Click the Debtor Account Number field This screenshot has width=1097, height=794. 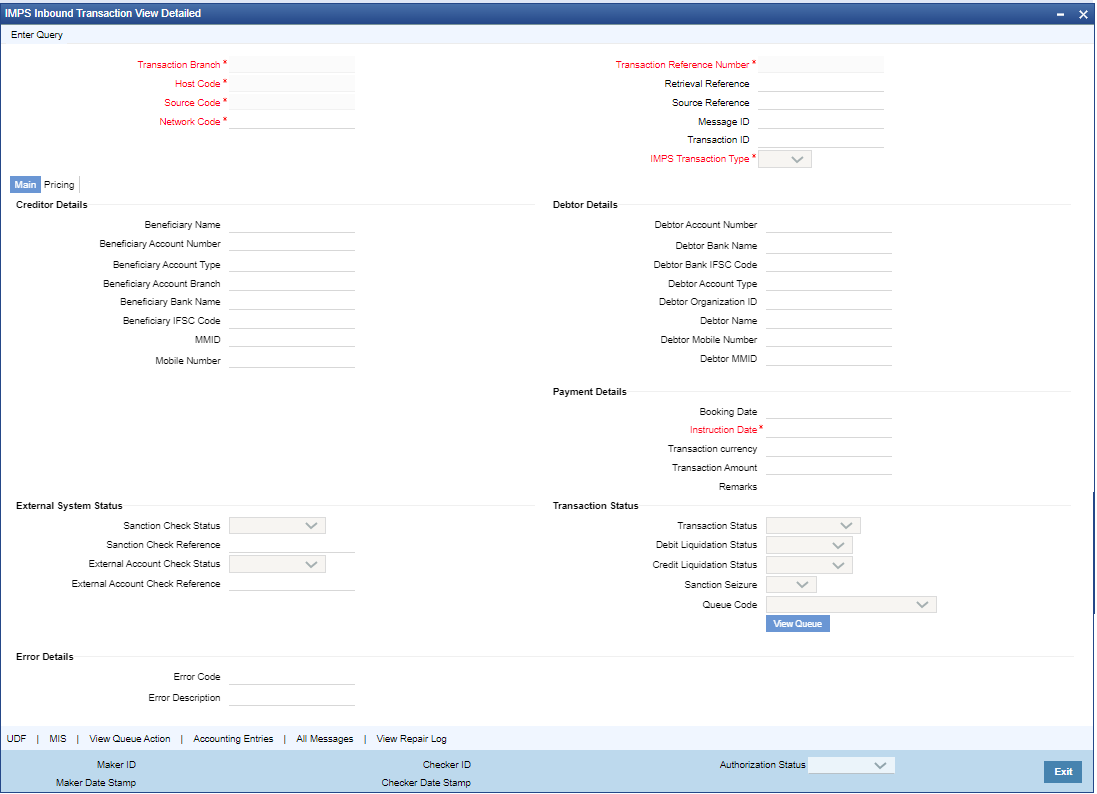click(x=829, y=225)
